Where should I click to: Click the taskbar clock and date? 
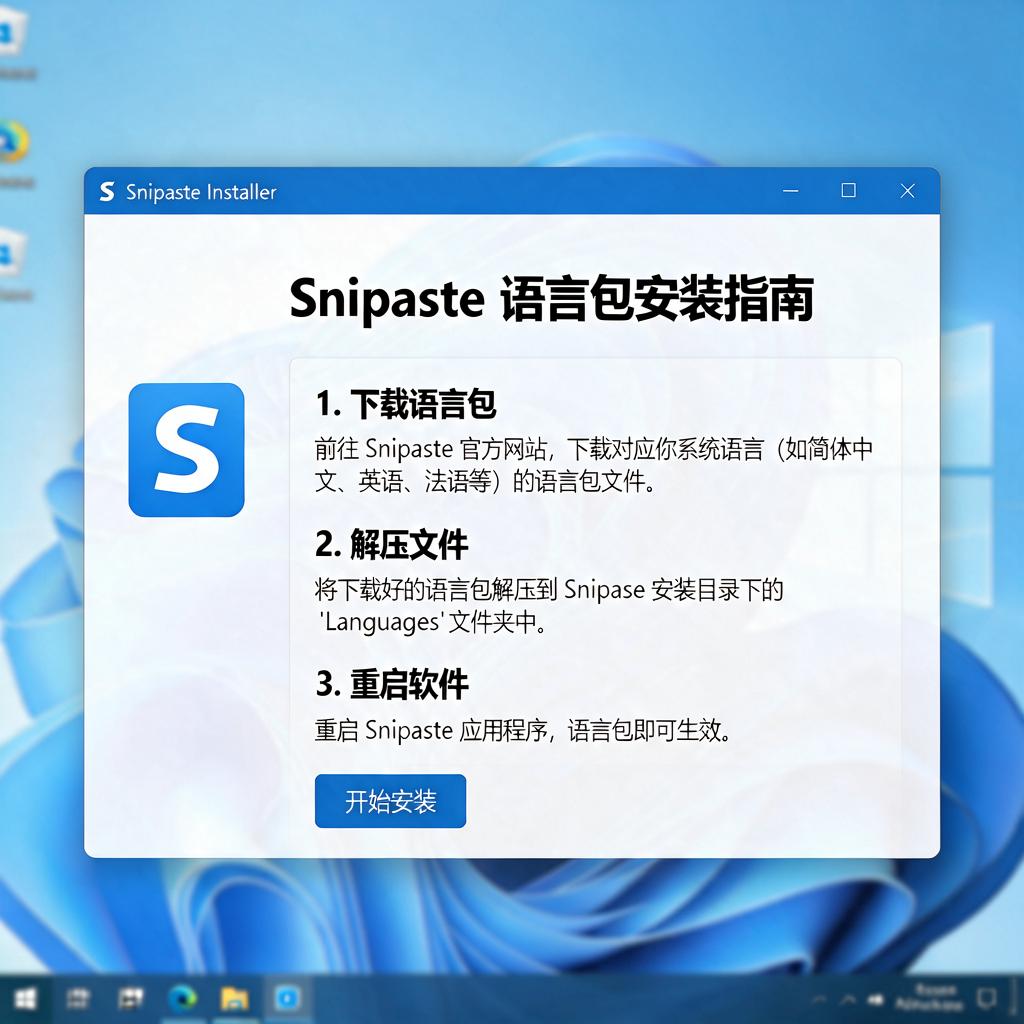tap(929, 997)
